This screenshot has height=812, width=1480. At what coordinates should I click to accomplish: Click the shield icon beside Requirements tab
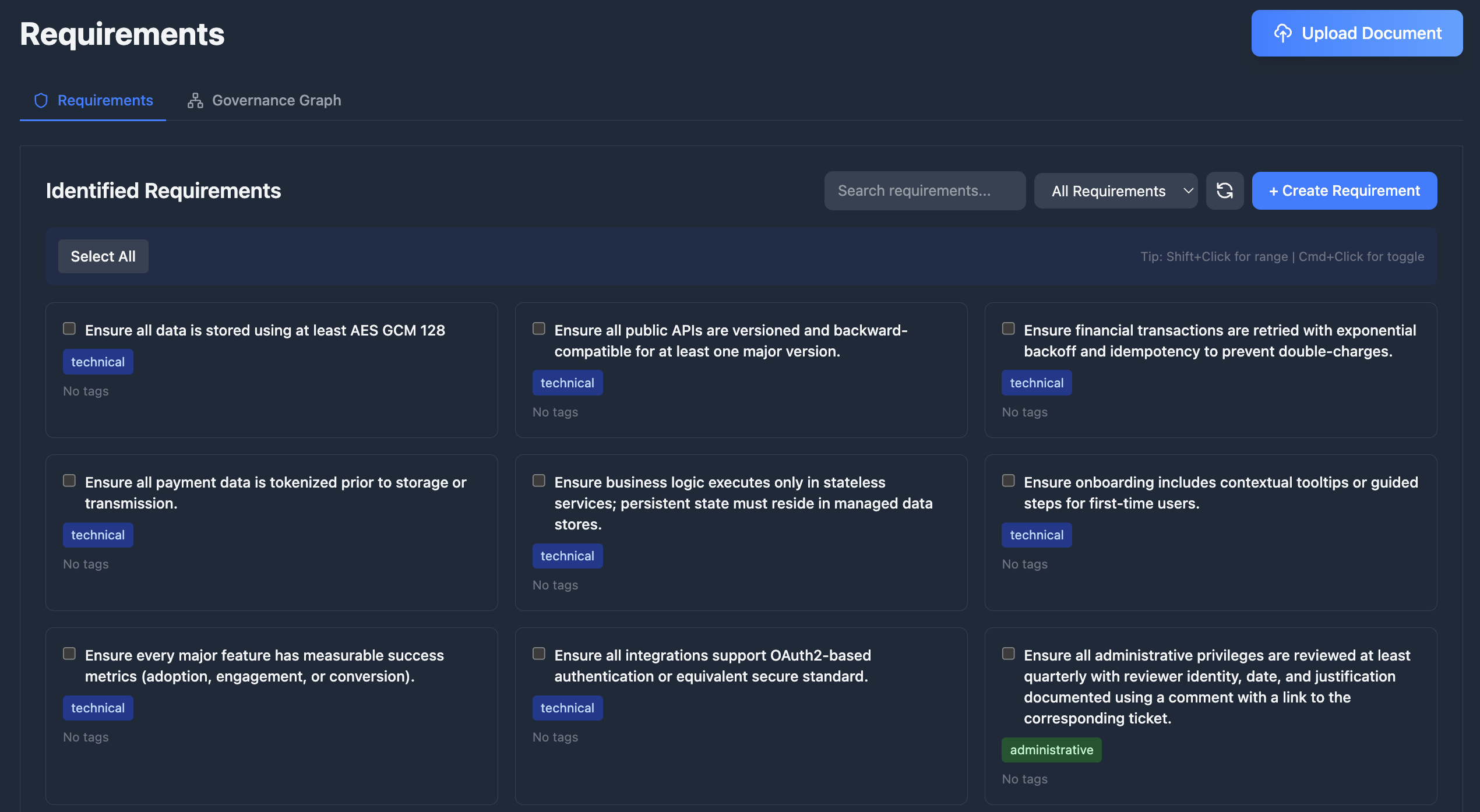[40, 100]
